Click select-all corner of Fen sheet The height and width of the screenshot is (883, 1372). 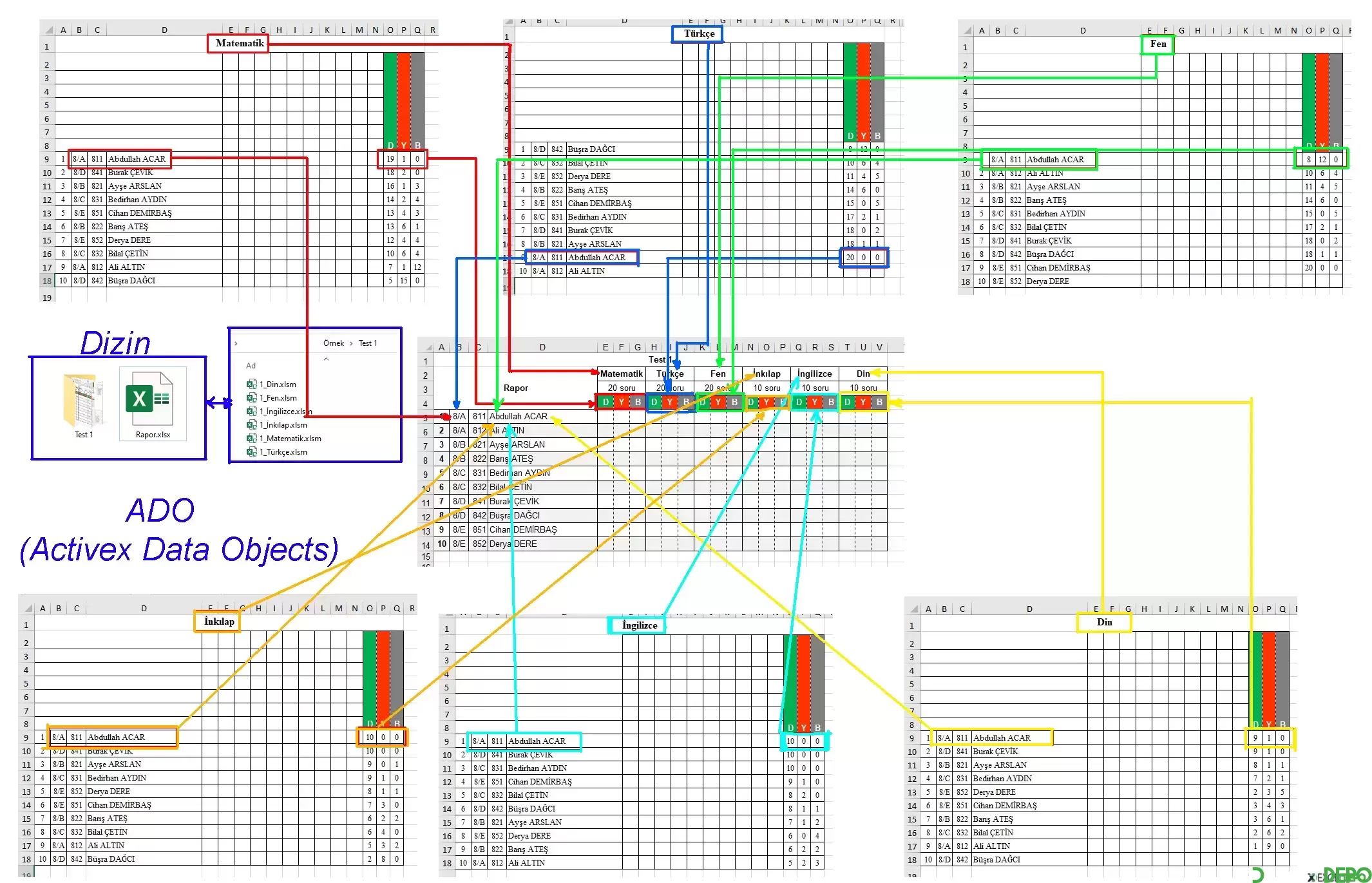(966, 30)
